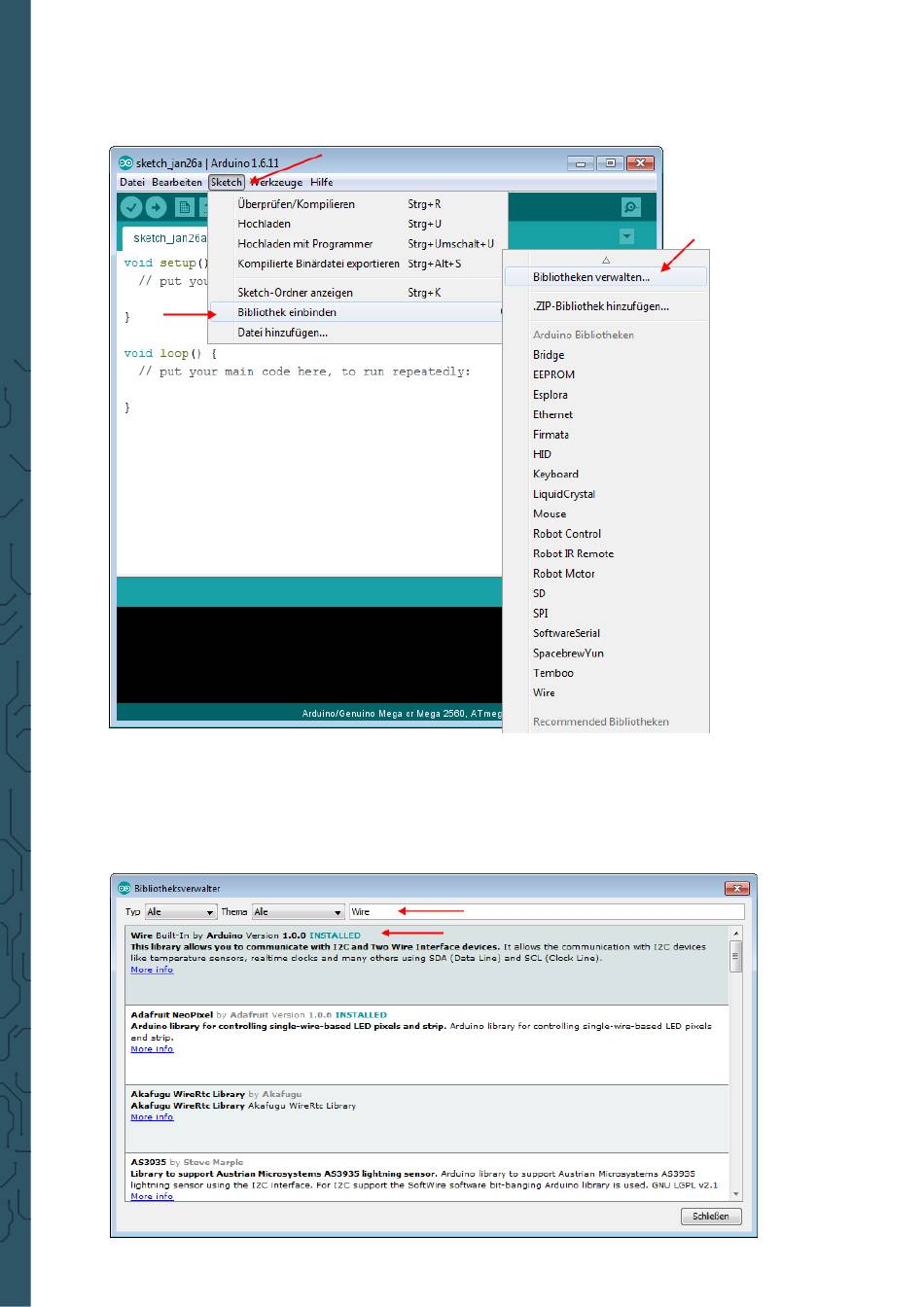Close the Arduino 1.6.11 window

coord(639,163)
